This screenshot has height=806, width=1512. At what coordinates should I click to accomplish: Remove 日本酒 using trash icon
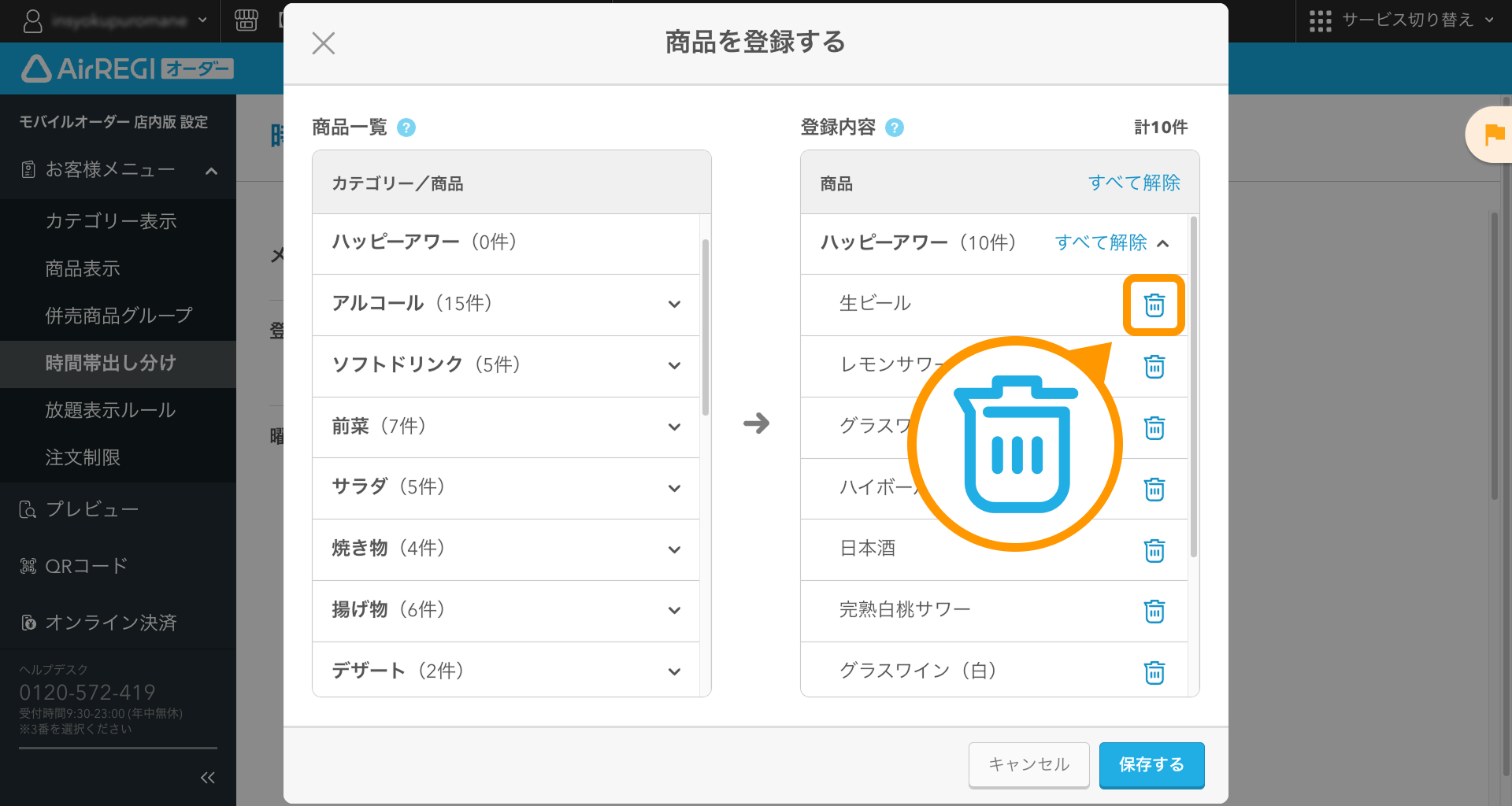1154,550
